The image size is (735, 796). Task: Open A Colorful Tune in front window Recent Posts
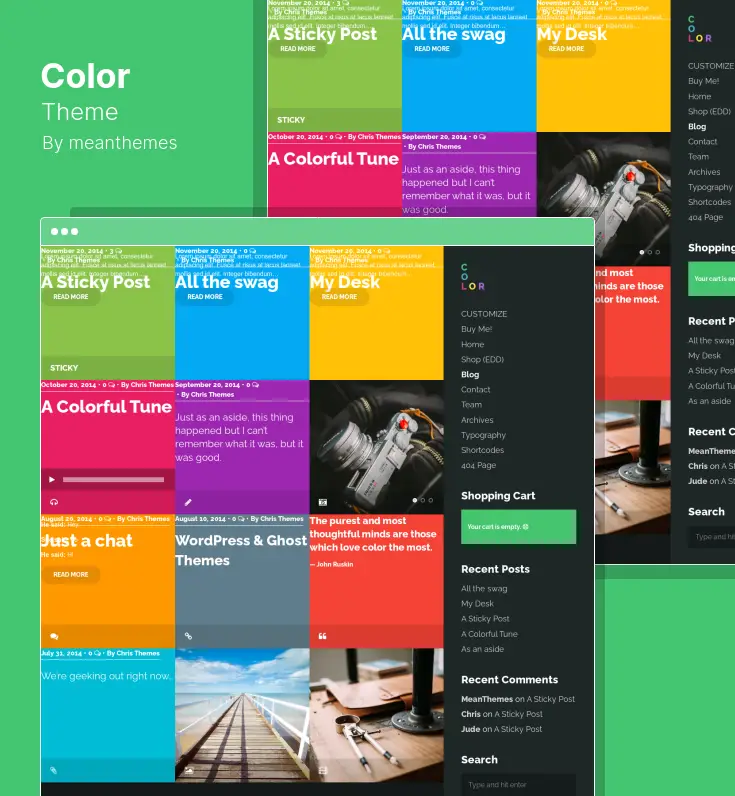[x=489, y=634]
